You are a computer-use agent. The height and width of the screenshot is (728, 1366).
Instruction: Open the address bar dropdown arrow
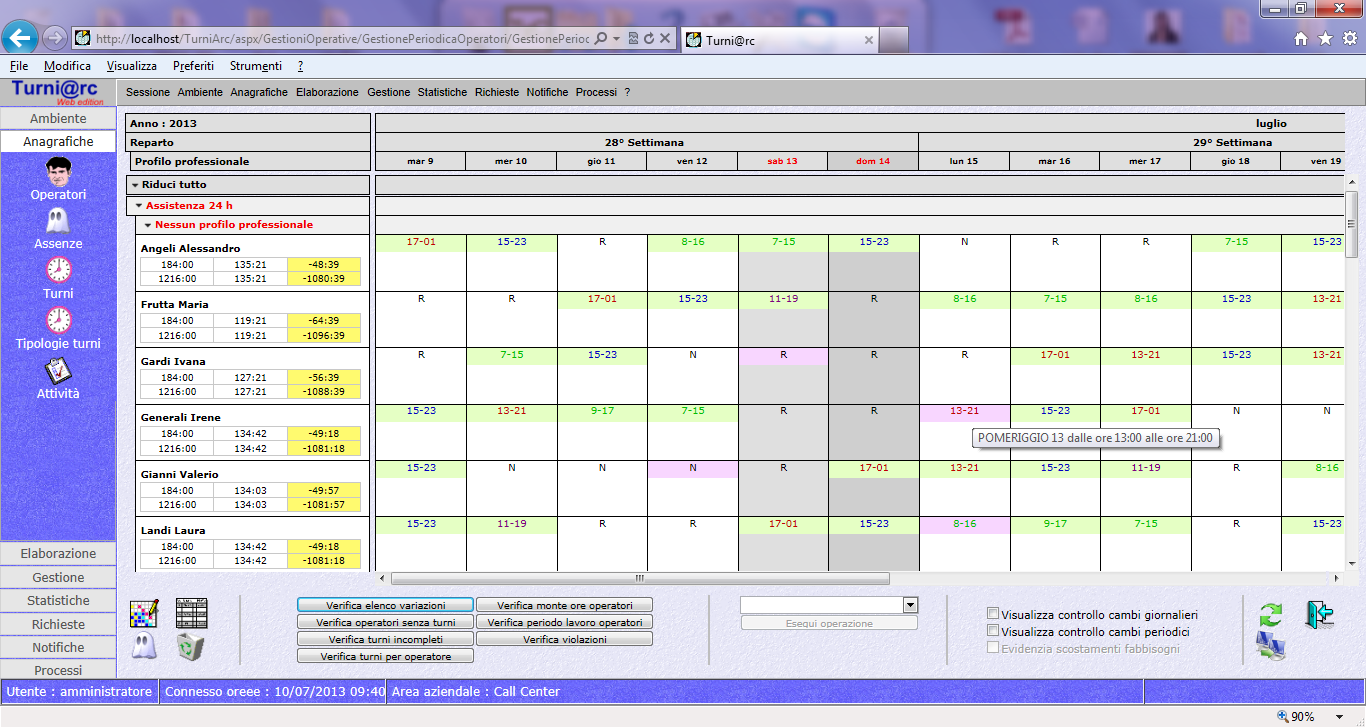click(617, 38)
